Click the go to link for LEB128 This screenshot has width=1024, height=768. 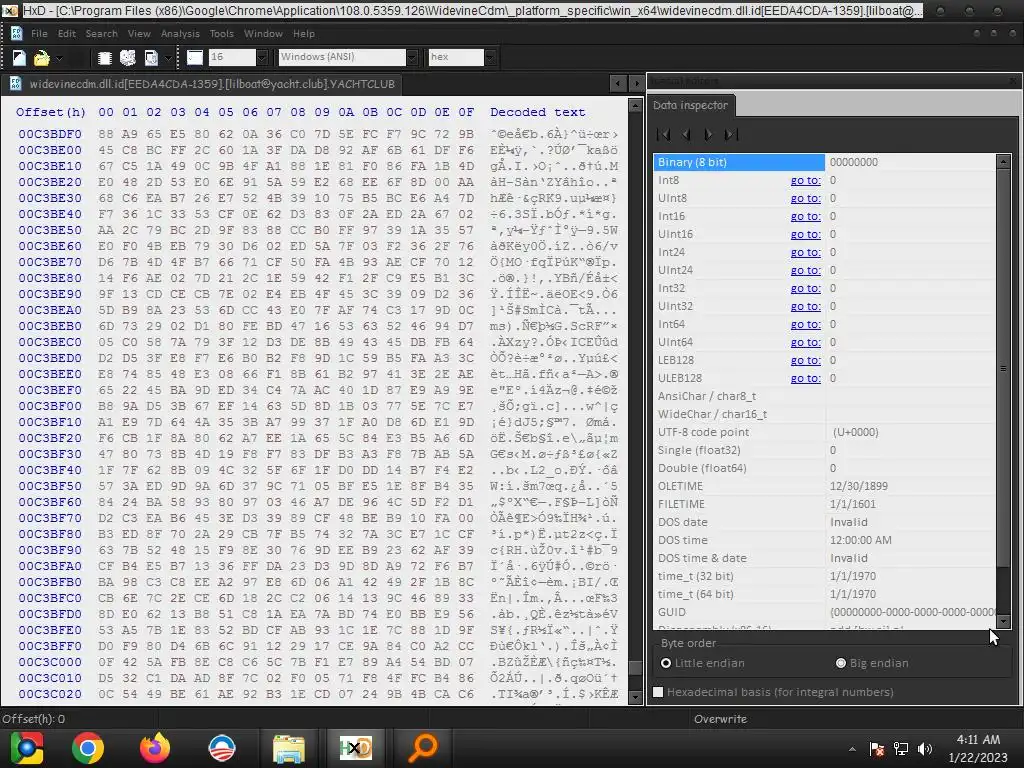coord(805,360)
